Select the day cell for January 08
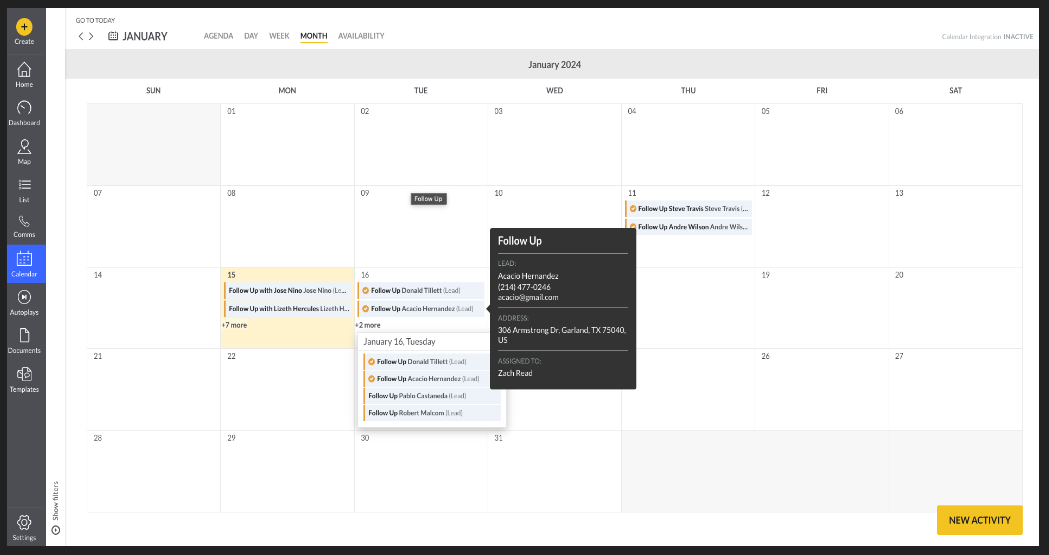Viewport: 1049px width, 555px height. pyautogui.click(x=287, y=226)
